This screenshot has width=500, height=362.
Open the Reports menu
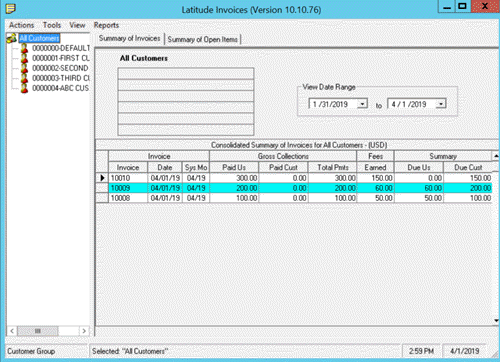pyautogui.click(x=106, y=25)
